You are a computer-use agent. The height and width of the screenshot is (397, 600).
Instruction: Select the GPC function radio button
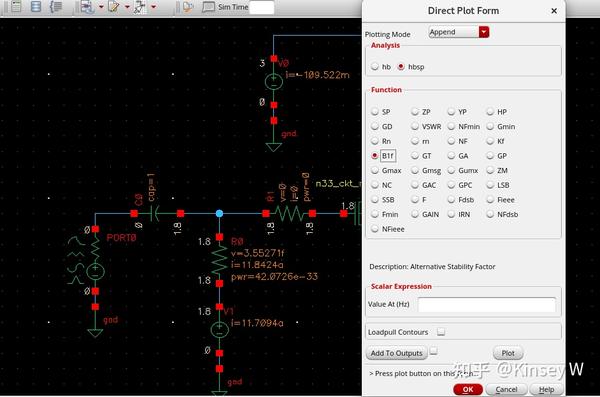coord(451,185)
